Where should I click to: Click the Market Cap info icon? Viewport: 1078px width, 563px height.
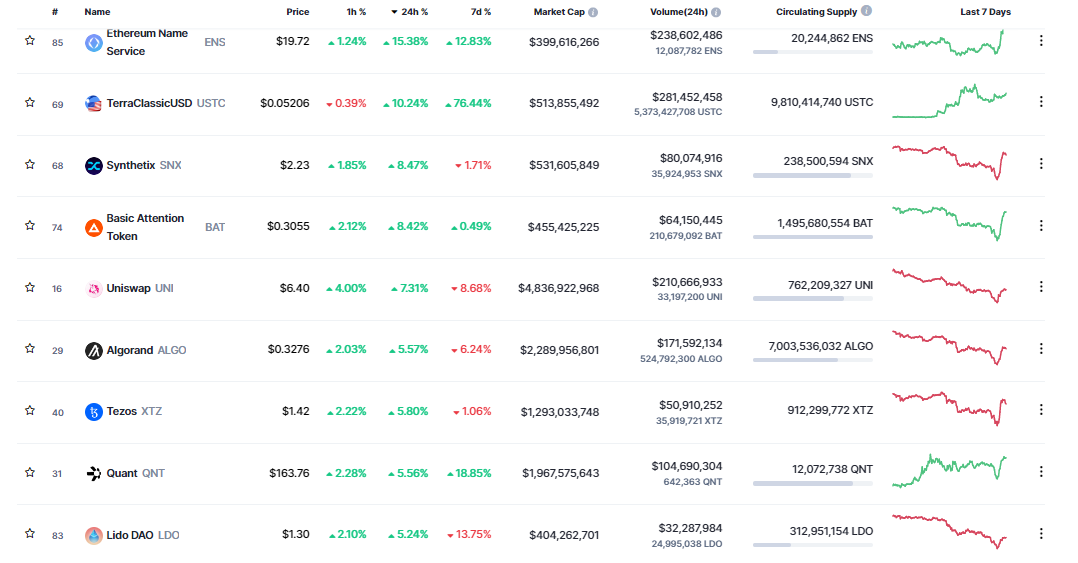coord(593,12)
